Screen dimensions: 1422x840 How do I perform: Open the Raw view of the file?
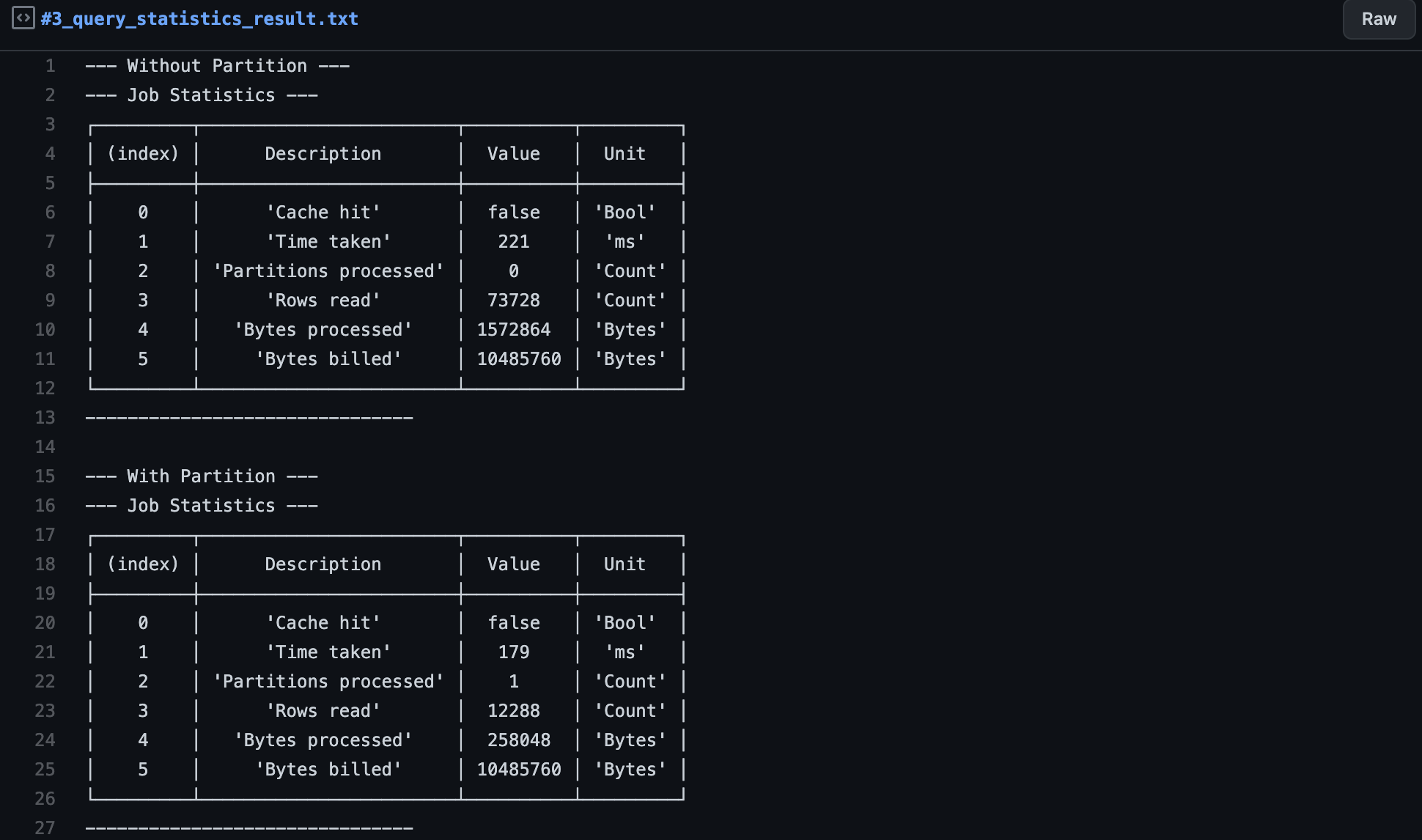point(1379,19)
